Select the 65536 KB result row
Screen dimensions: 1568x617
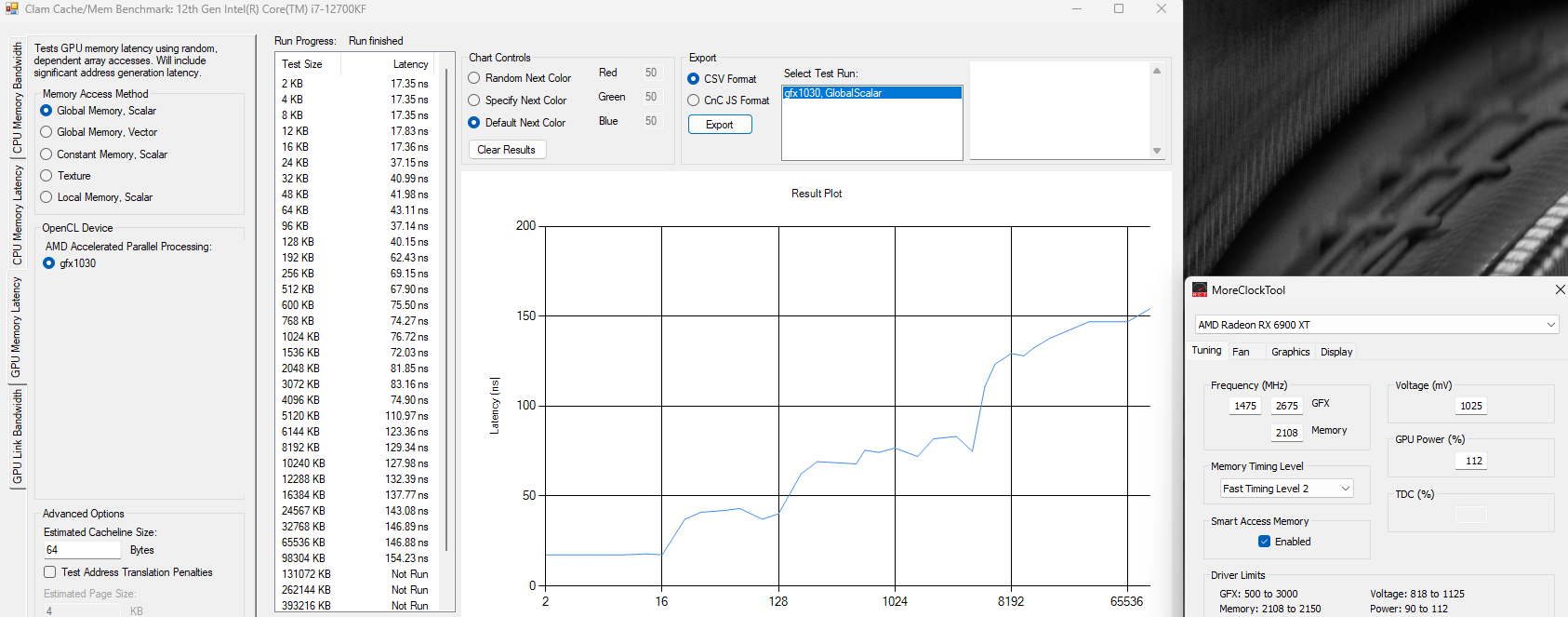[x=355, y=543]
